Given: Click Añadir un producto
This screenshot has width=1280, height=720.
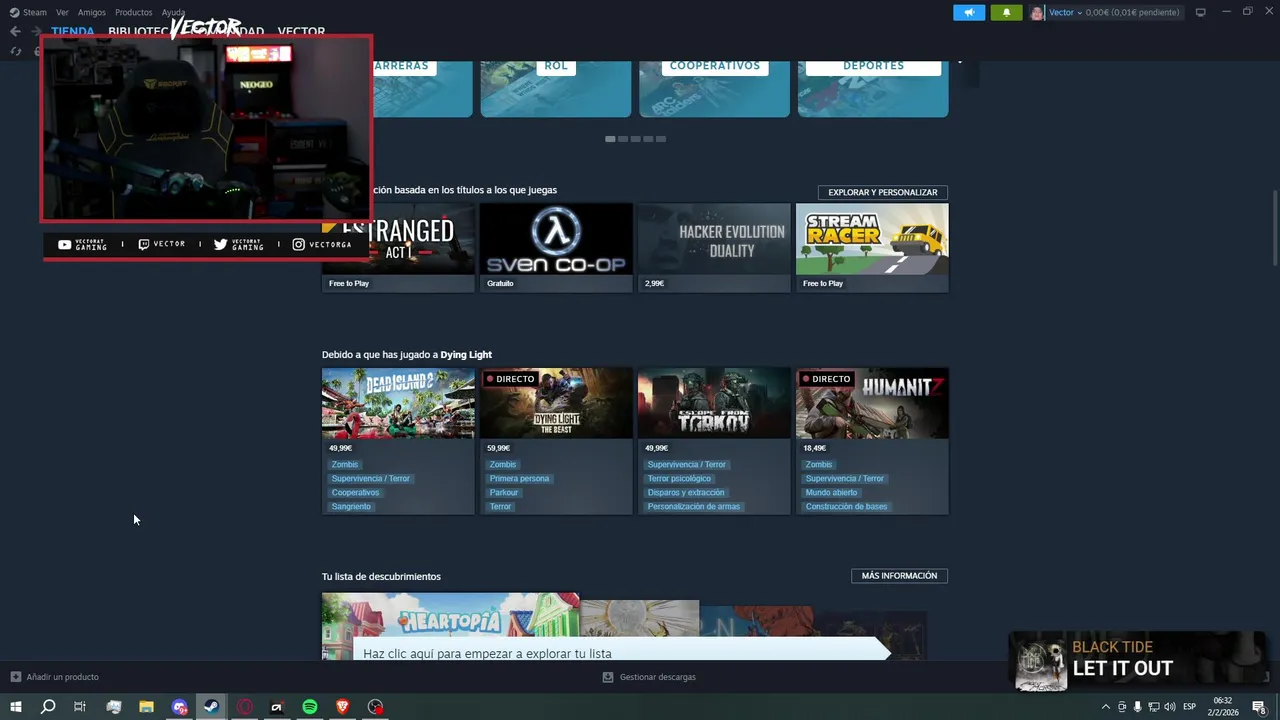Looking at the screenshot, I should pos(54,677).
